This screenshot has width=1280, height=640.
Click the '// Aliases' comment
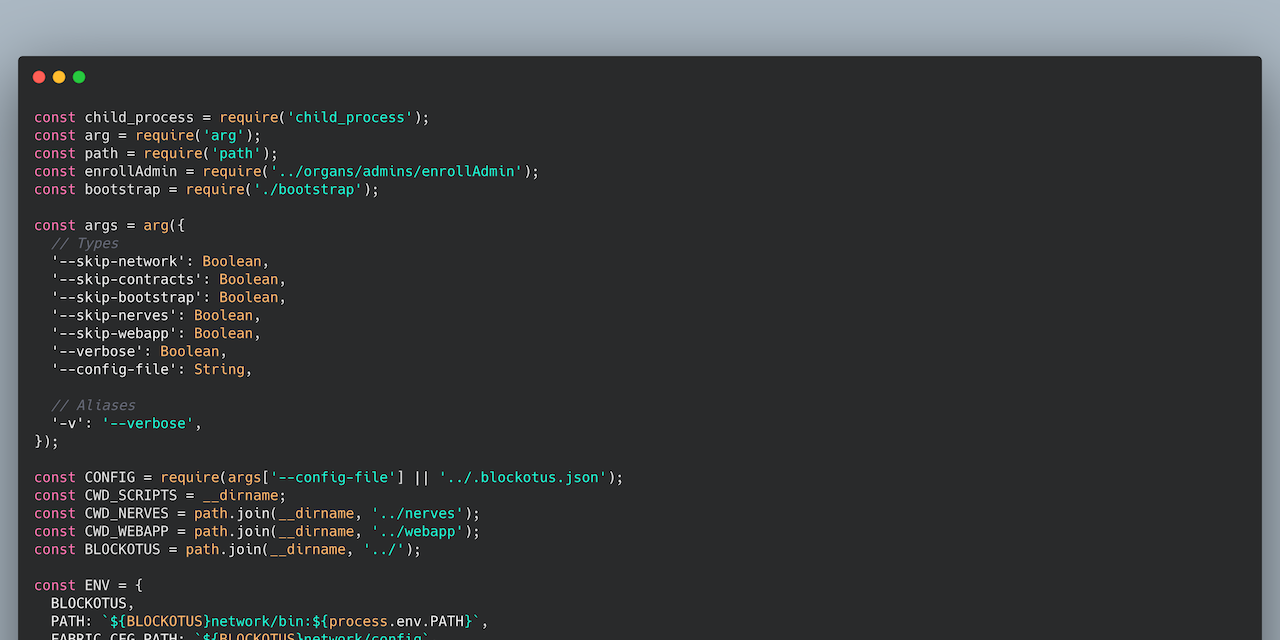click(93, 405)
